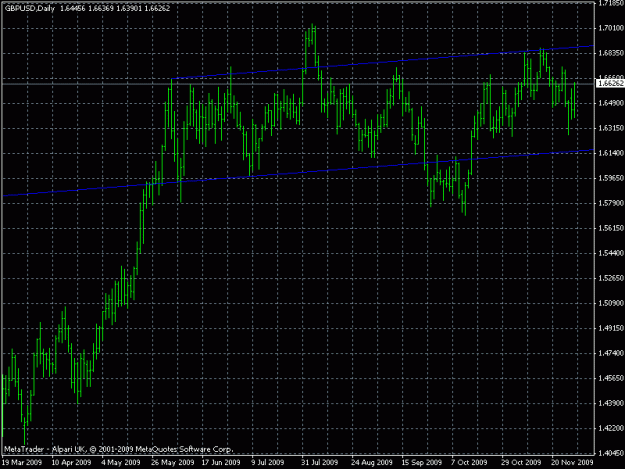625x469 pixels.
Task: Click the 24 Aug 2009 date label
Action: click(371, 463)
